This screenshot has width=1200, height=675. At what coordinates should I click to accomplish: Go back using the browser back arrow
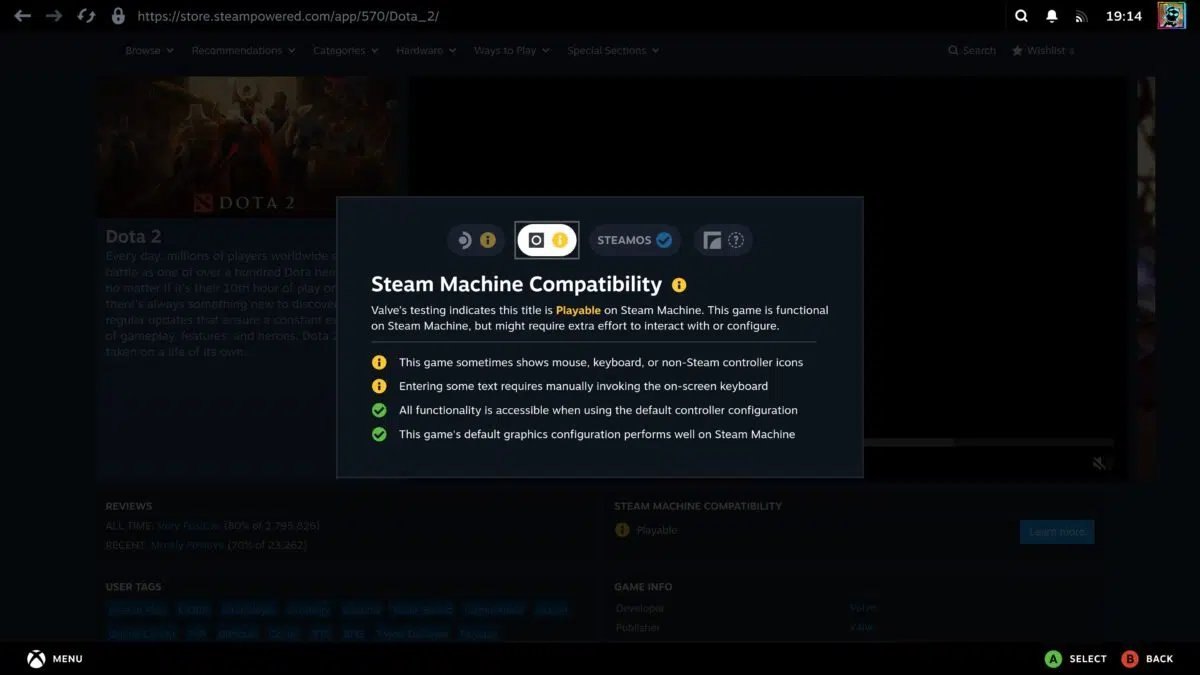tap(22, 16)
